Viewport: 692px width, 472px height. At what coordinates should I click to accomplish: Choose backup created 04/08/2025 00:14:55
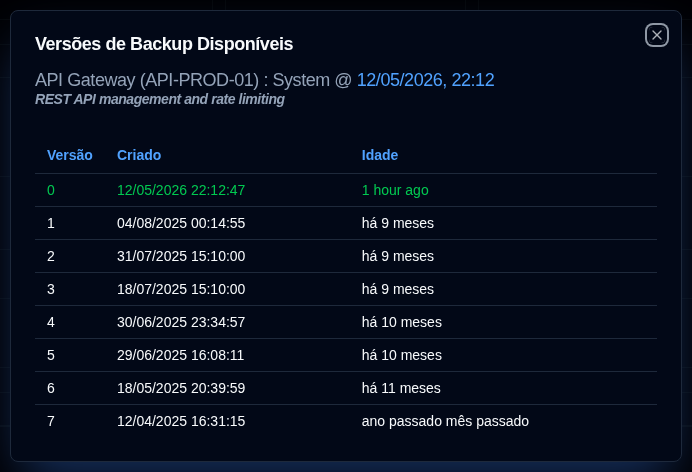(181, 223)
